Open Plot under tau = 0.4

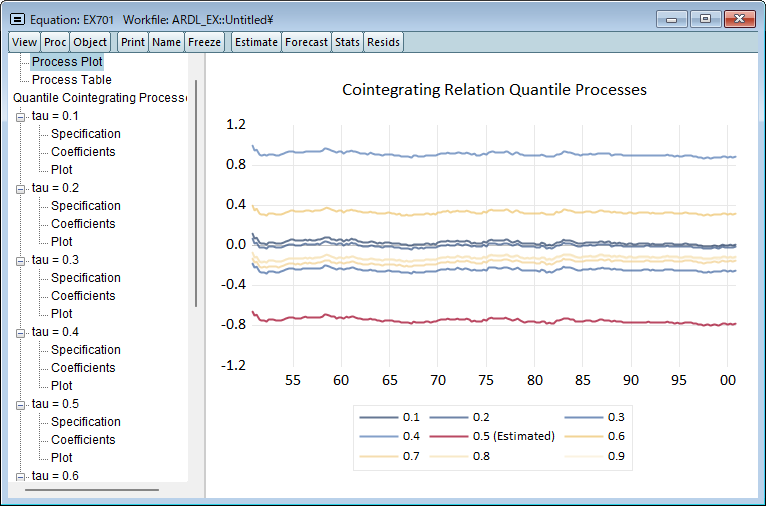click(62, 386)
